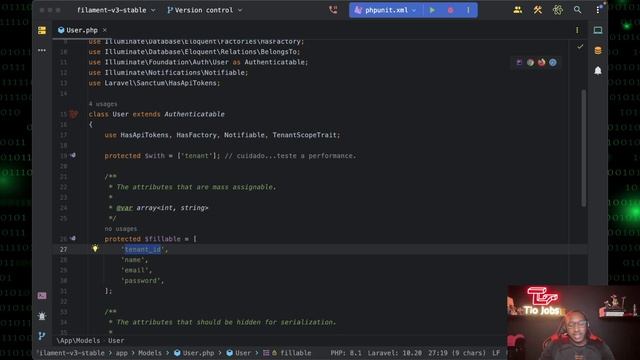Click gutter icon beside class User line
Image resolution: width=640 pixels, height=360 pixels.
pyautogui.click(x=73, y=114)
